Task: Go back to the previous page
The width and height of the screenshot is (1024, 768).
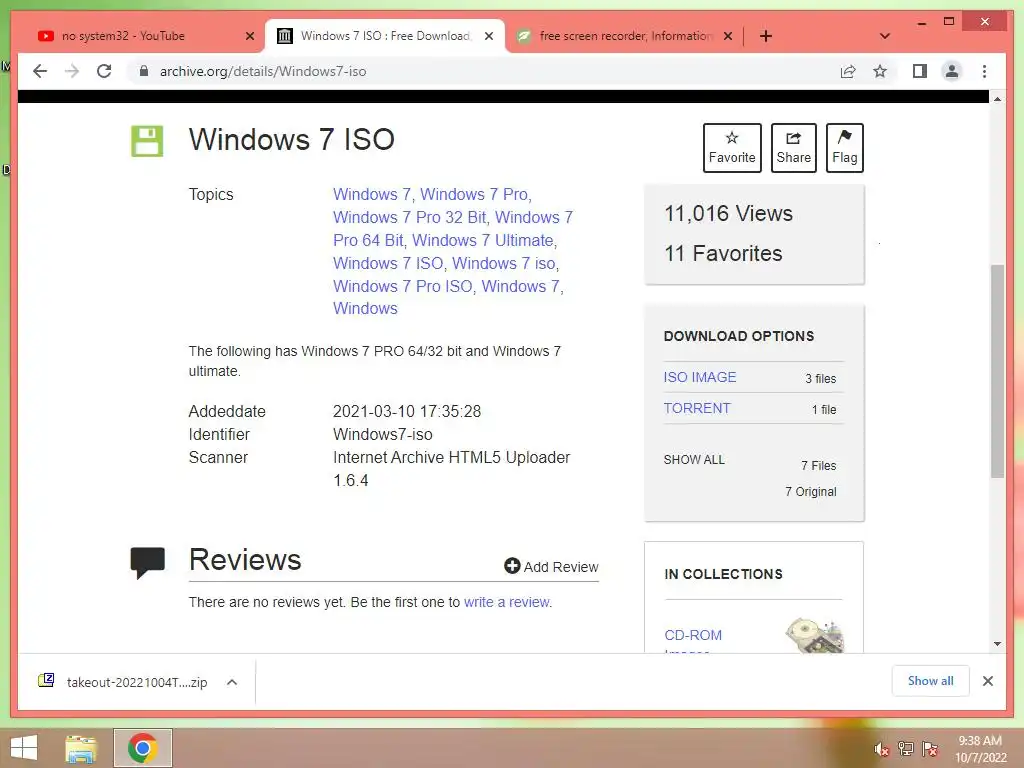Action: tap(40, 71)
